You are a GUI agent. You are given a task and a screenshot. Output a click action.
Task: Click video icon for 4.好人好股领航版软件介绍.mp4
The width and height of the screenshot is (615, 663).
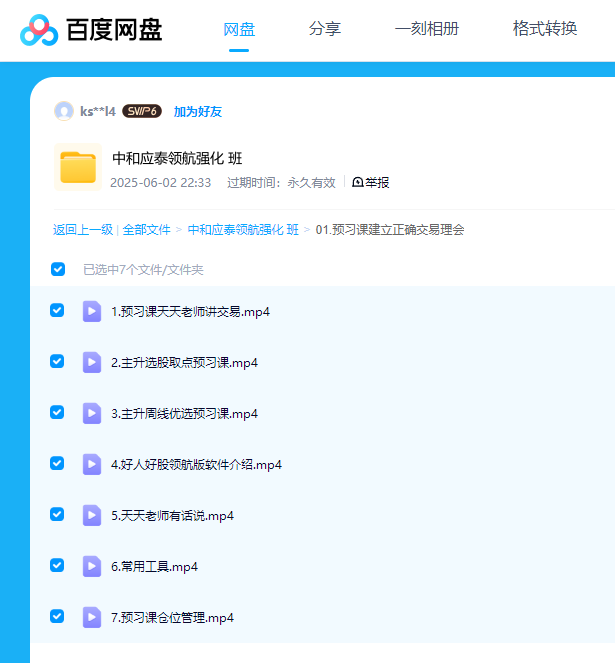92,464
